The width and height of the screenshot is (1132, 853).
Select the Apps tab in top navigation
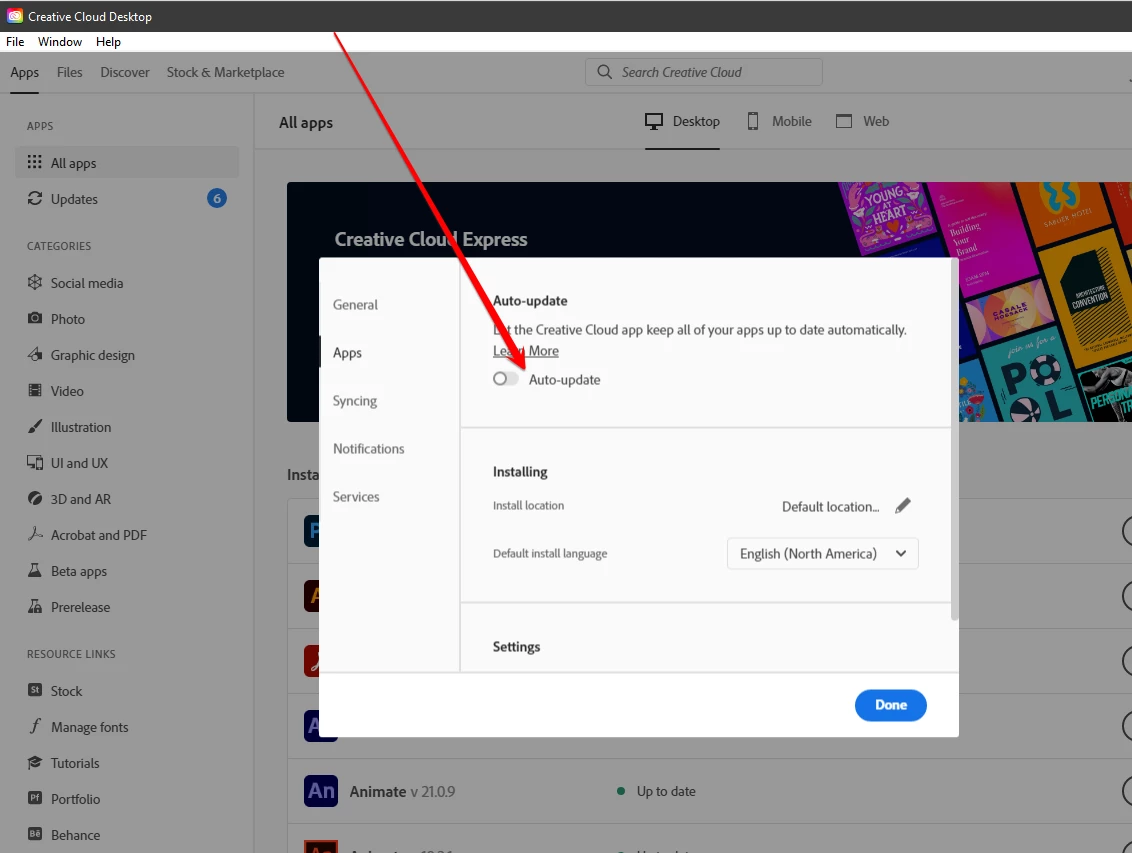pyautogui.click(x=25, y=72)
